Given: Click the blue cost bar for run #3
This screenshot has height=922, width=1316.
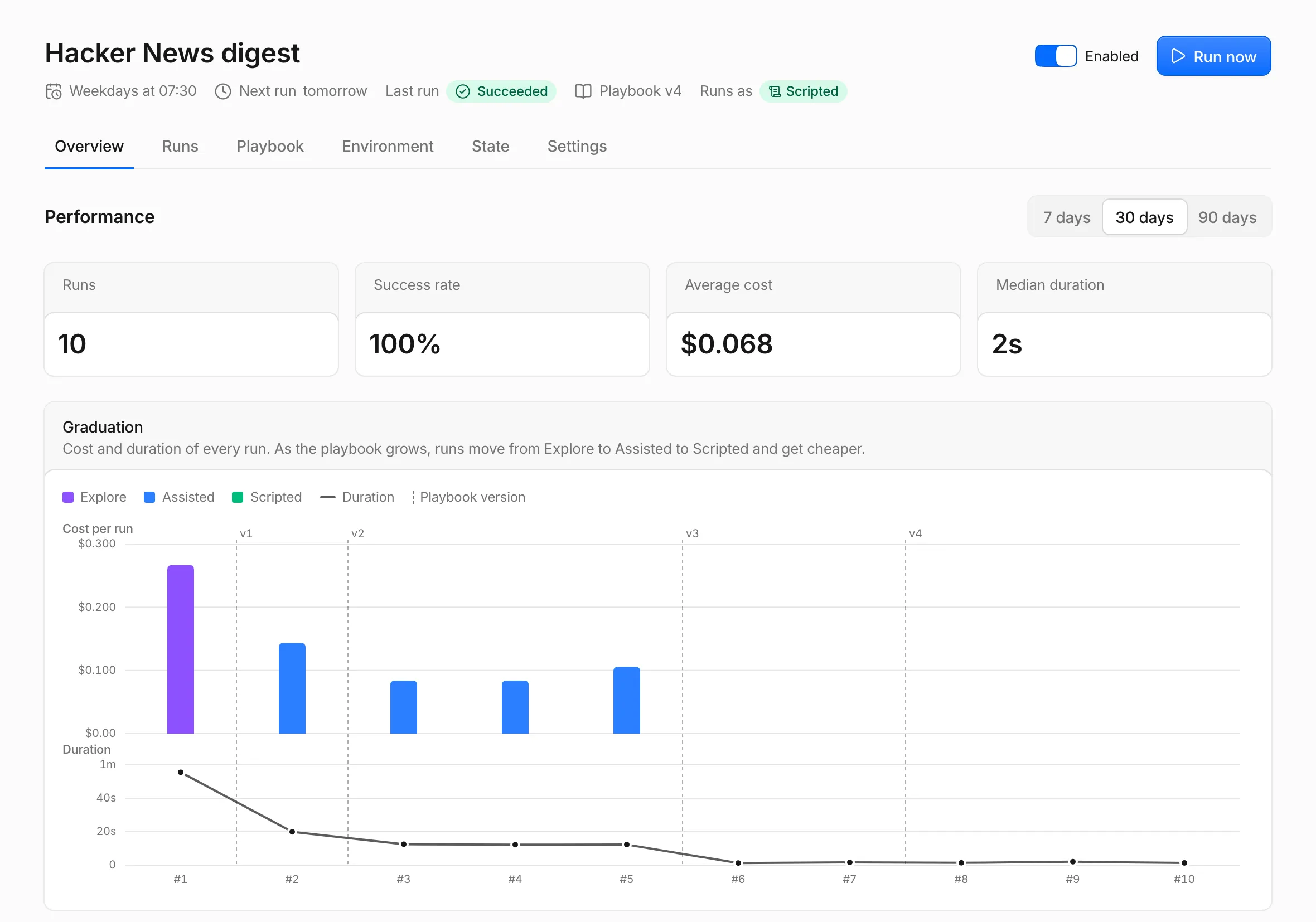Looking at the screenshot, I should coord(404,707).
